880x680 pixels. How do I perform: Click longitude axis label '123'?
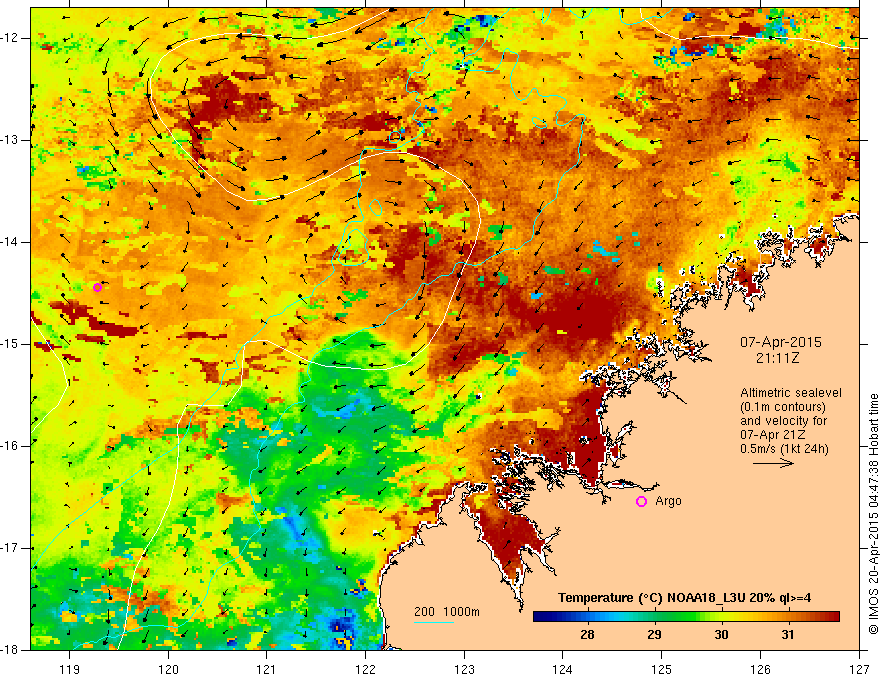tap(464, 669)
